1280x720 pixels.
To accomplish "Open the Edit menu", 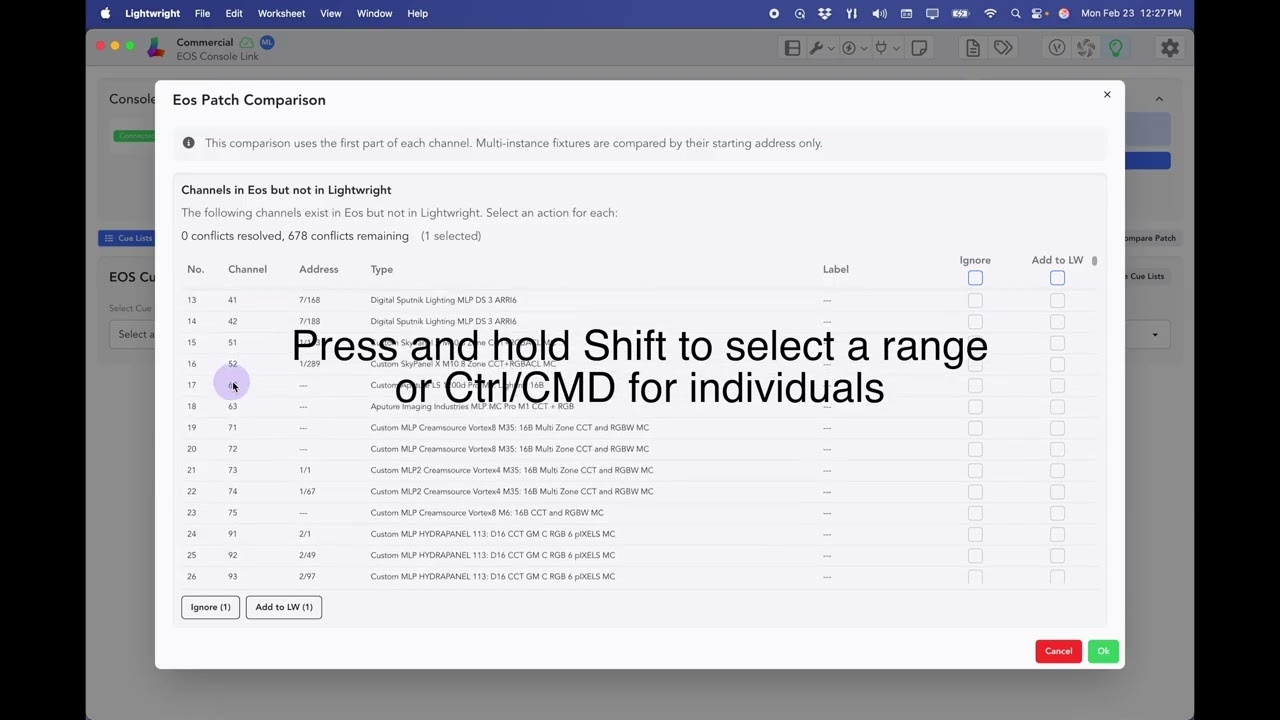I will [x=234, y=13].
